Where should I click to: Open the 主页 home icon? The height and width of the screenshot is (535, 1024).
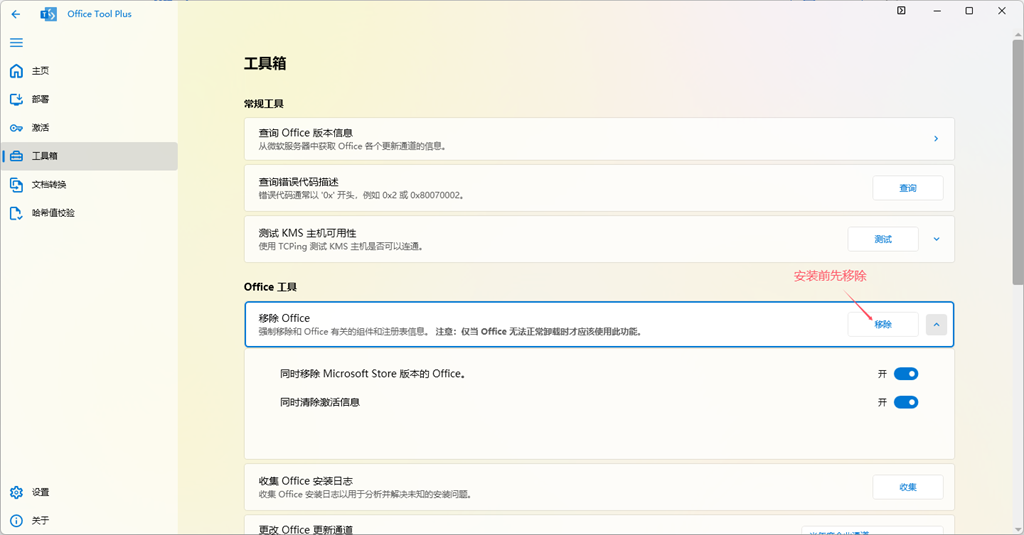point(16,71)
